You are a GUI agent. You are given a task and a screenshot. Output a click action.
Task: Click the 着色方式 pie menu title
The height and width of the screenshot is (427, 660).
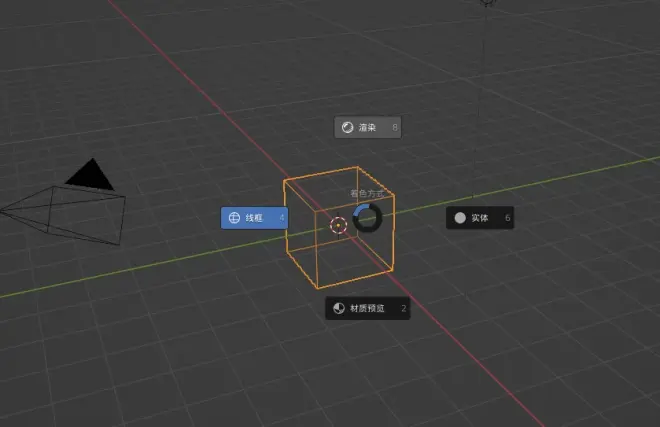click(x=367, y=194)
